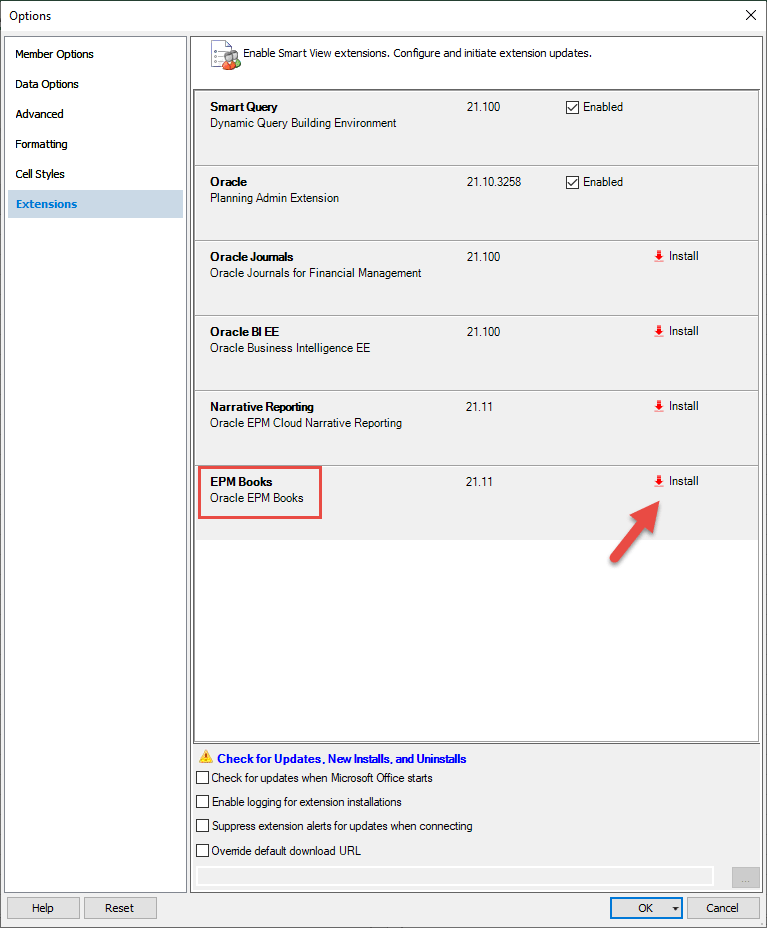Enable check for updates when Office starts
Image resolution: width=767 pixels, height=928 pixels.
pos(203,778)
